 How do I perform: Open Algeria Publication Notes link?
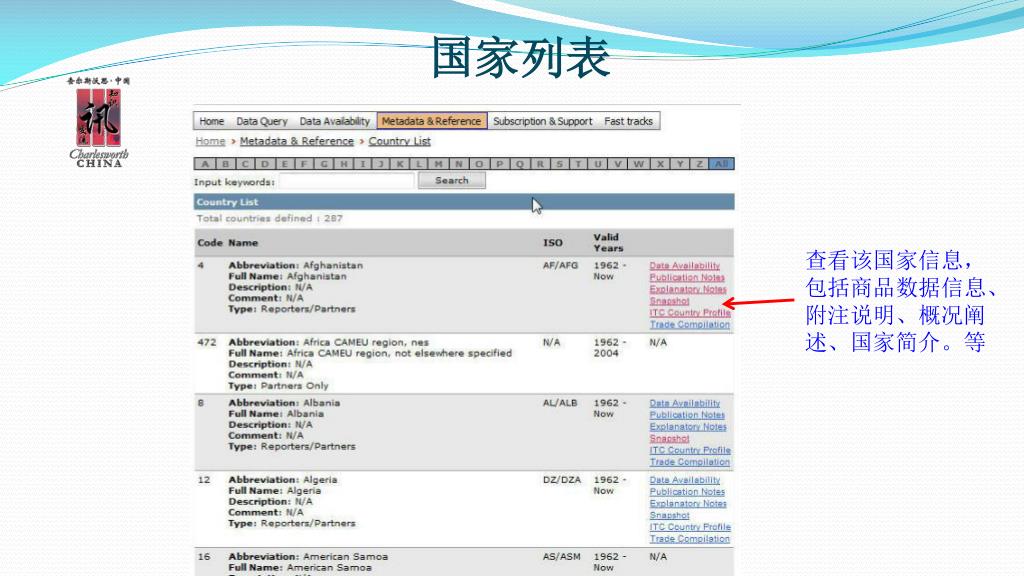pyautogui.click(x=687, y=492)
